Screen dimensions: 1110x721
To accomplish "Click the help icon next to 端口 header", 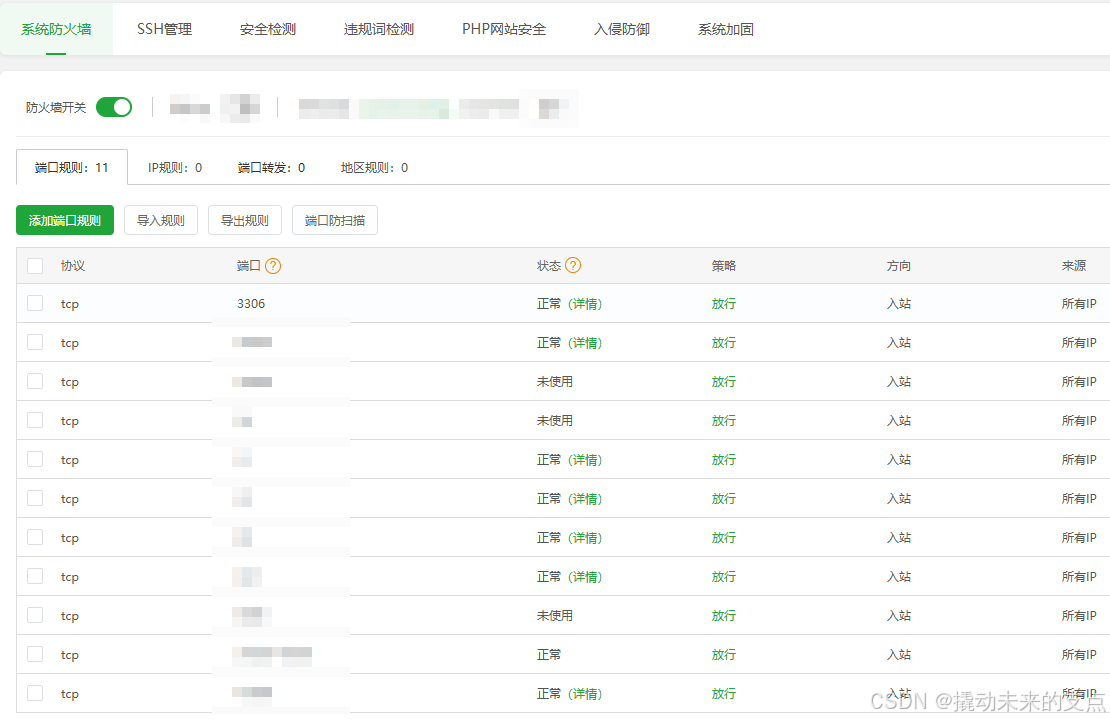I will point(273,266).
